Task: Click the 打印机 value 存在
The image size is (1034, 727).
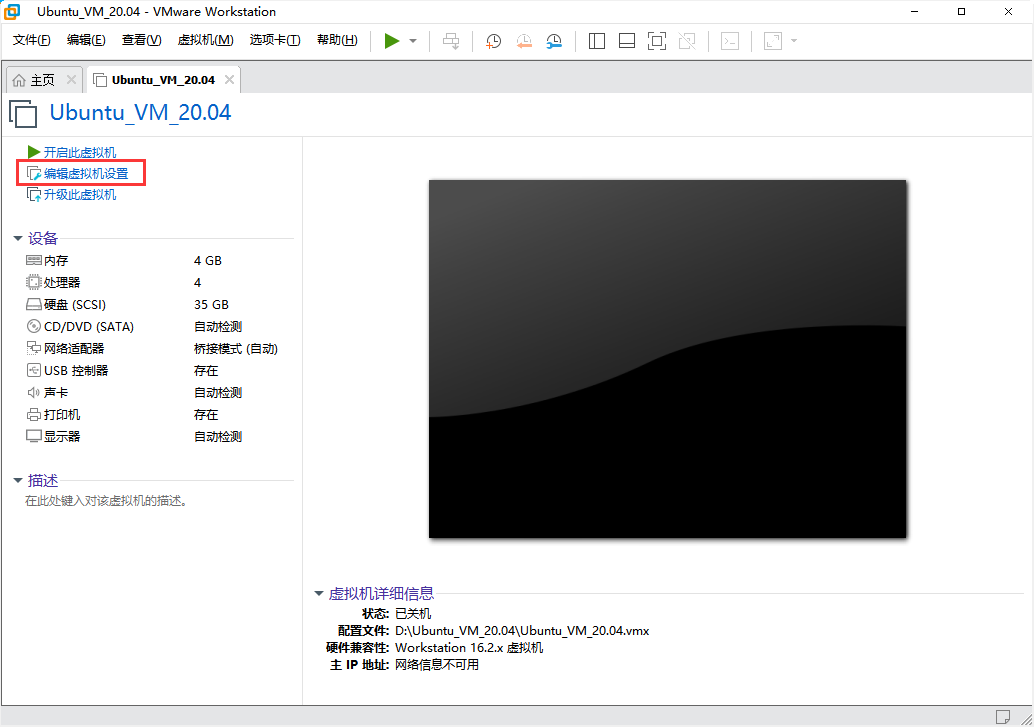Action: pyautogui.click(x=206, y=414)
